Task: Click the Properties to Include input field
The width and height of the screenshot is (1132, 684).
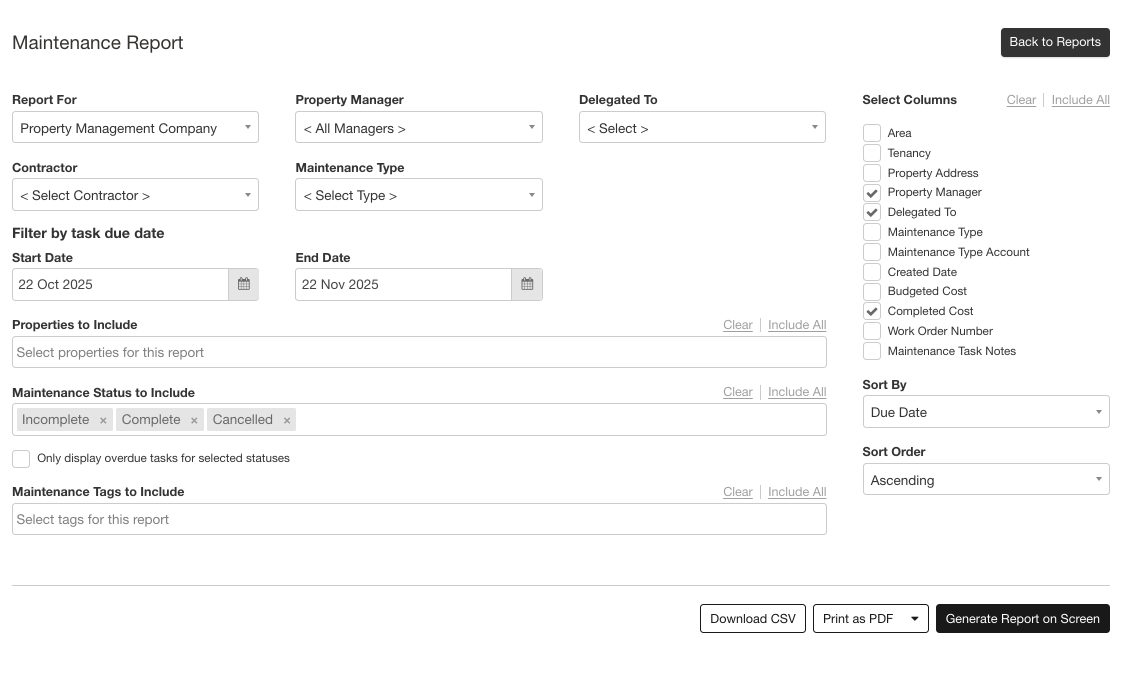Action: pyautogui.click(x=418, y=352)
